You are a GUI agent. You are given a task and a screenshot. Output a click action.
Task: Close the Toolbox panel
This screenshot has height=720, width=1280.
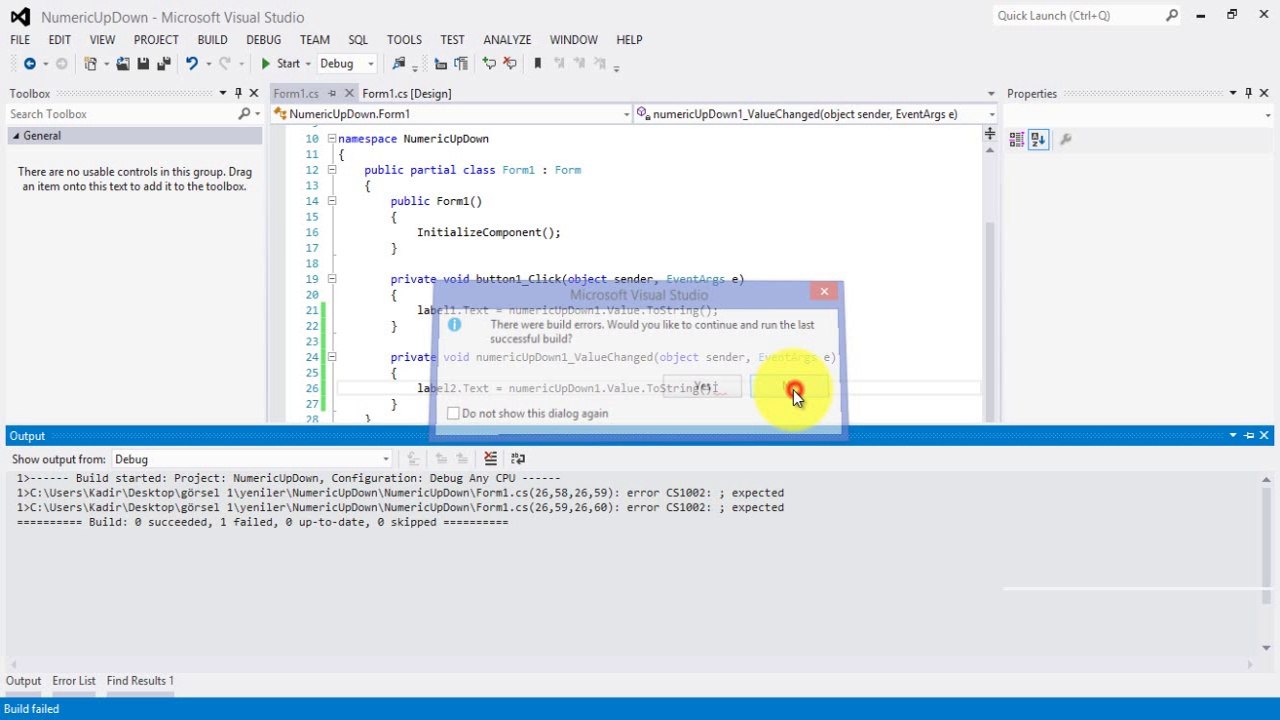click(x=254, y=93)
